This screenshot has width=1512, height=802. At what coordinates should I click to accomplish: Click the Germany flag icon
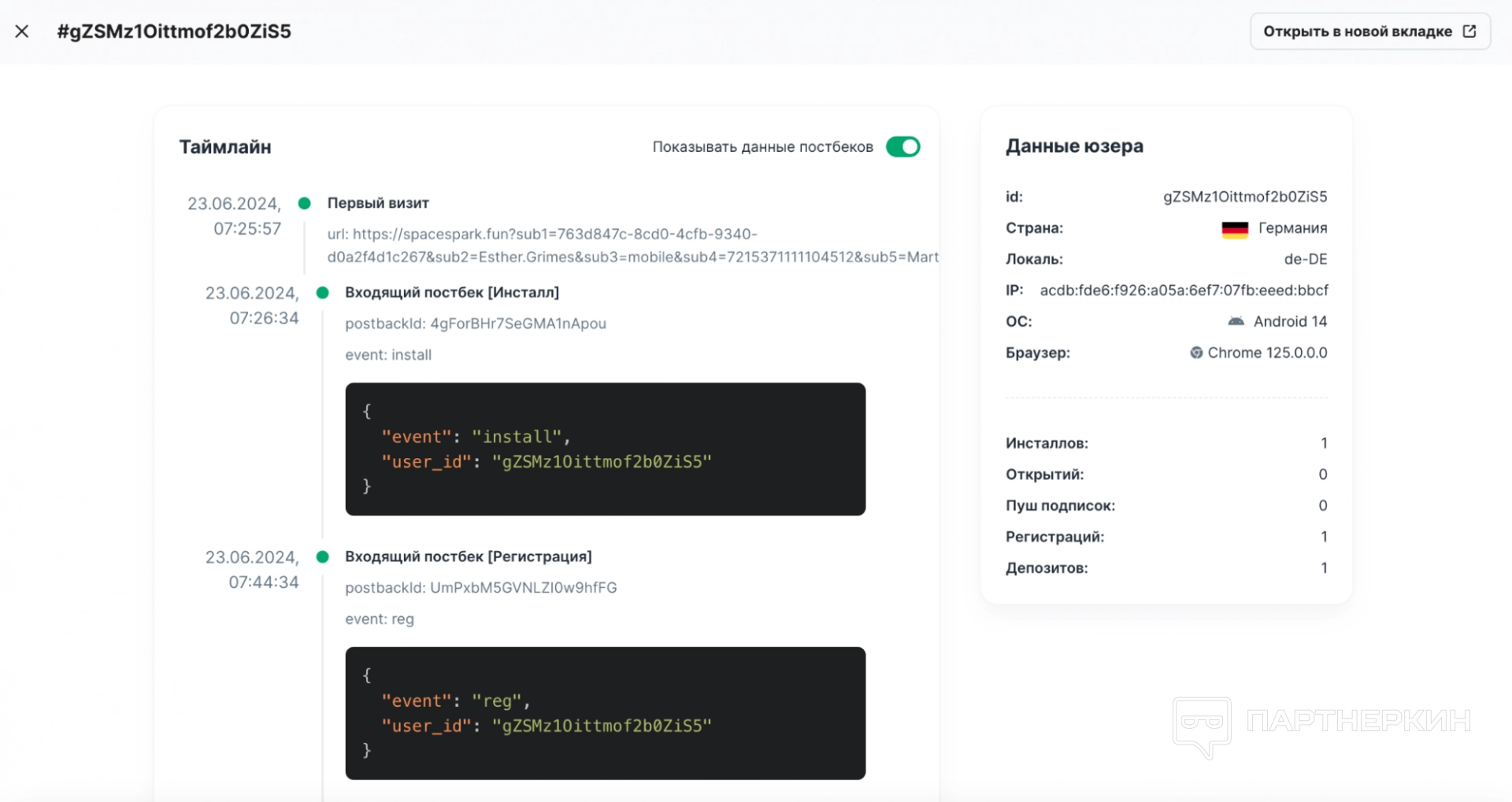pos(1234,229)
